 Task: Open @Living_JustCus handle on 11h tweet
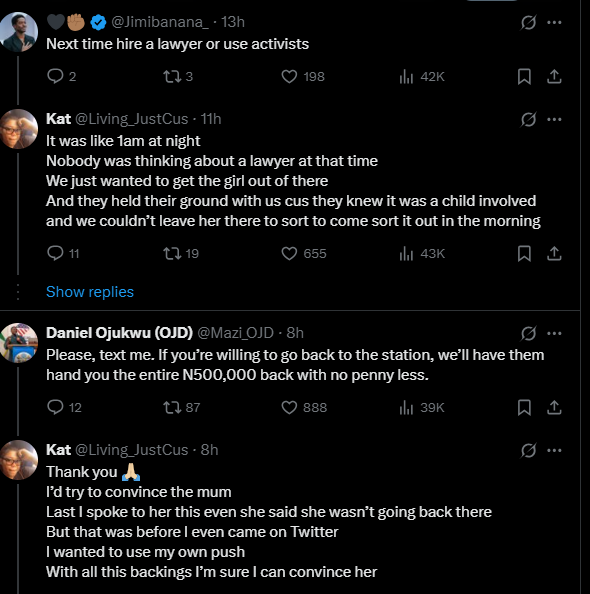click(x=131, y=119)
